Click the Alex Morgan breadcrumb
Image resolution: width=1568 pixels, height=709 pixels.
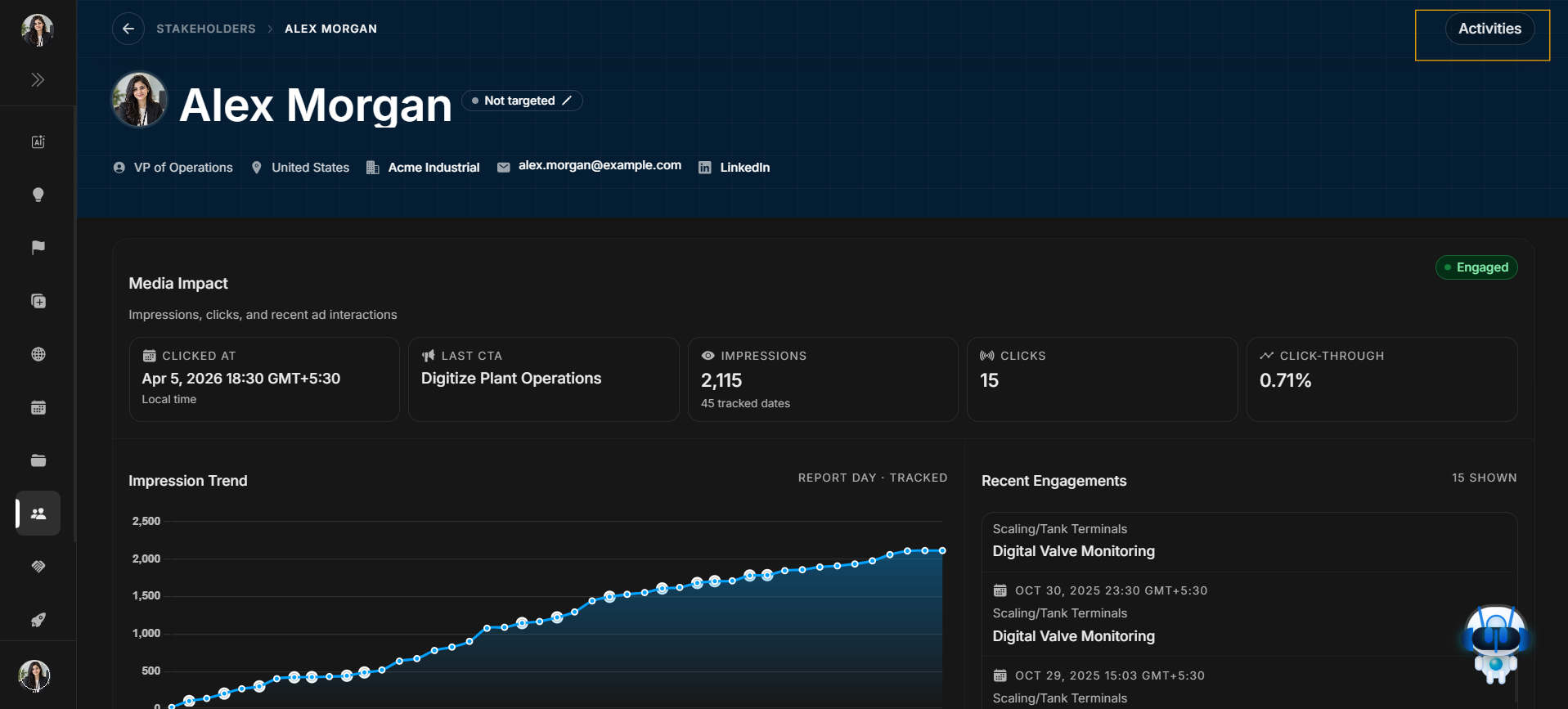pos(330,29)
